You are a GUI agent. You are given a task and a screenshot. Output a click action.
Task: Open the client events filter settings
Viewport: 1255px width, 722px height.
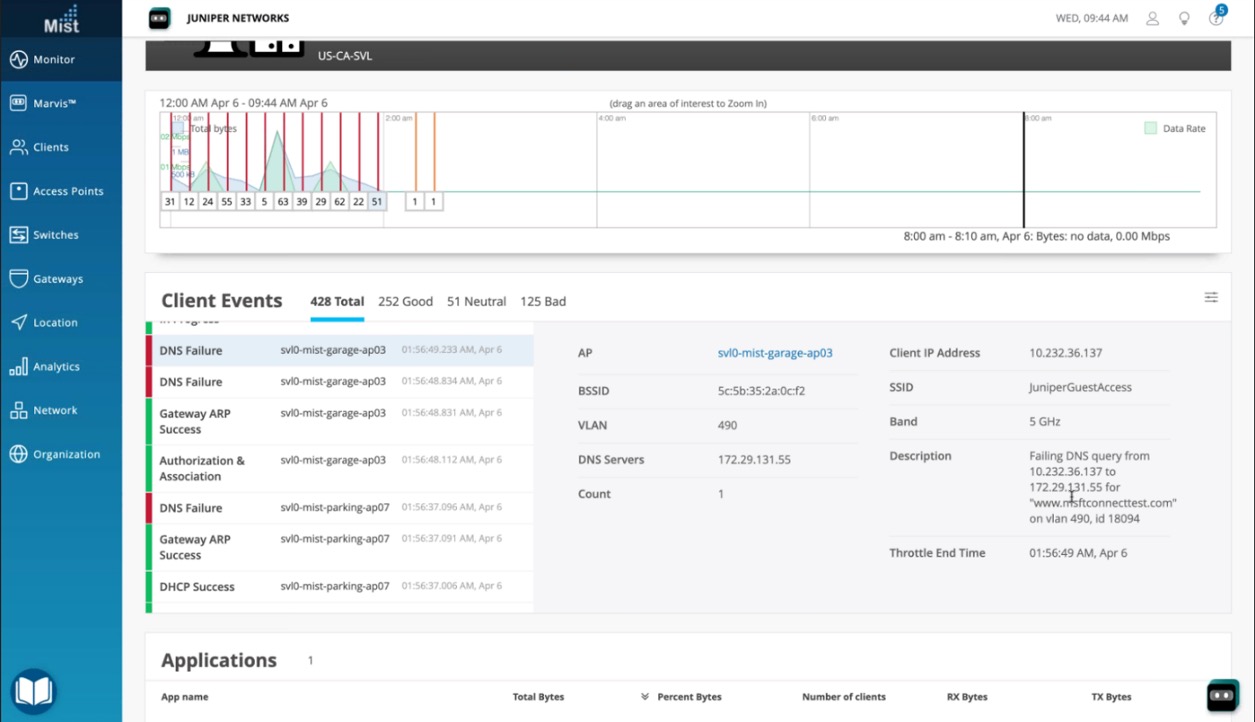[x=1211, y=297]
